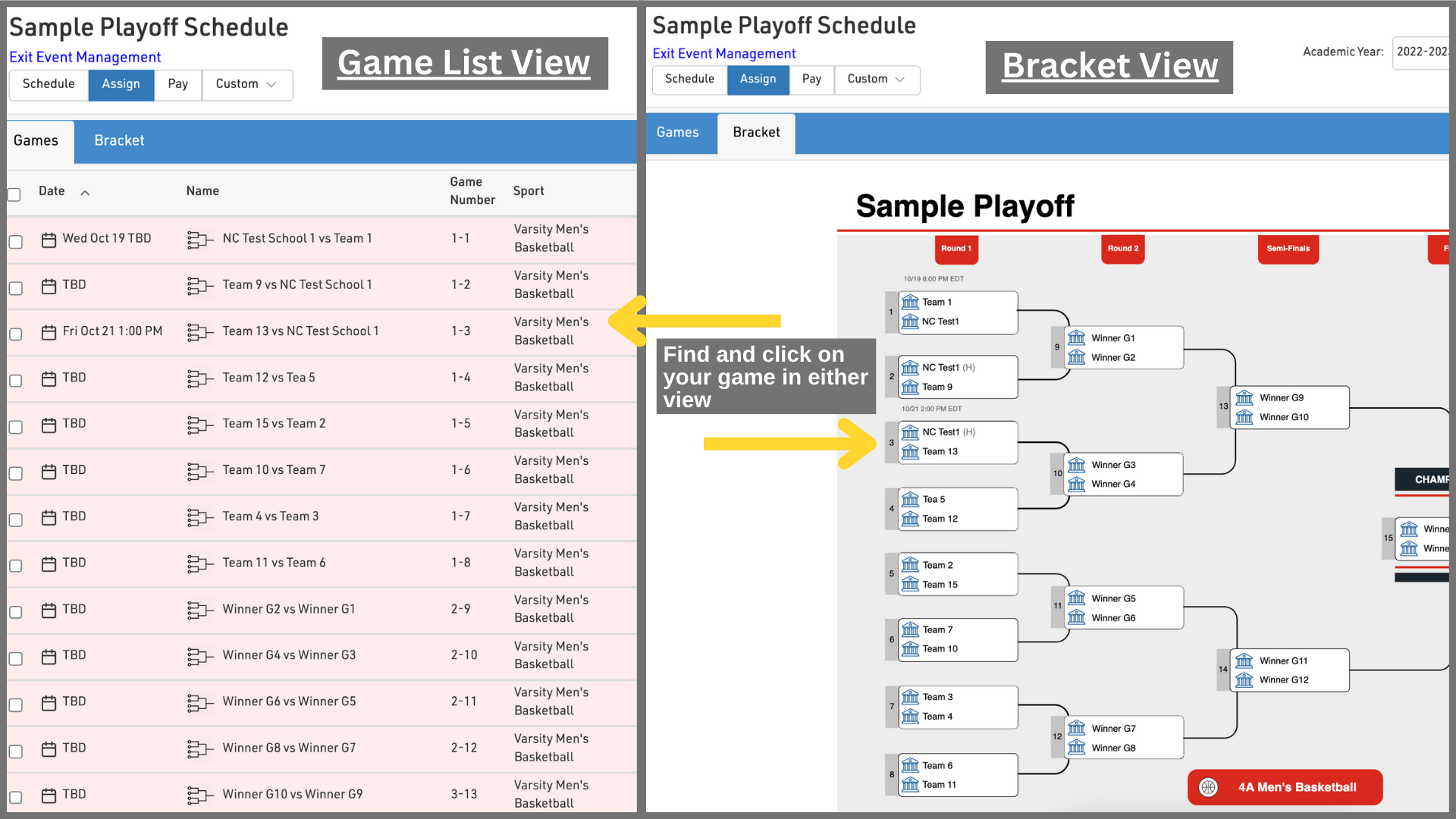Click basketball icon on 4A Men's Basketball badge
Viewport: 1456px width, 819px height.
pyautogui.click(x=1208, y=787)
